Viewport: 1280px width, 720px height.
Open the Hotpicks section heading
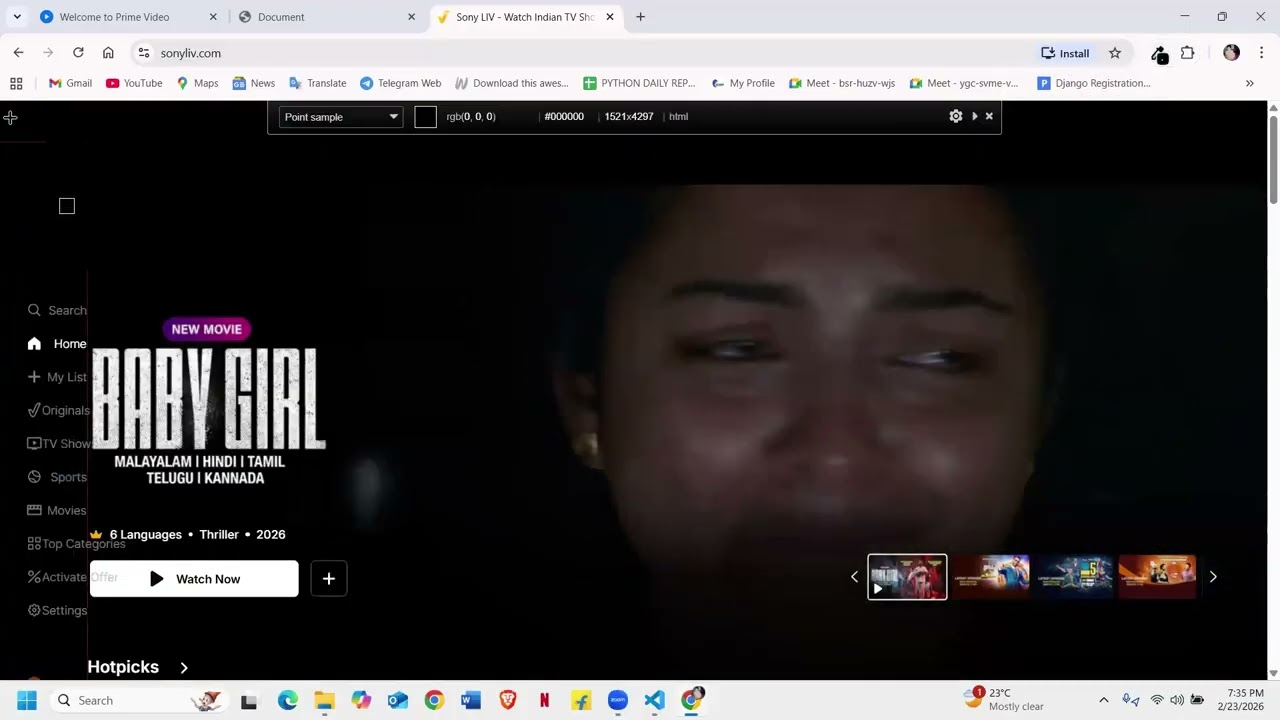tap(123, 667)
